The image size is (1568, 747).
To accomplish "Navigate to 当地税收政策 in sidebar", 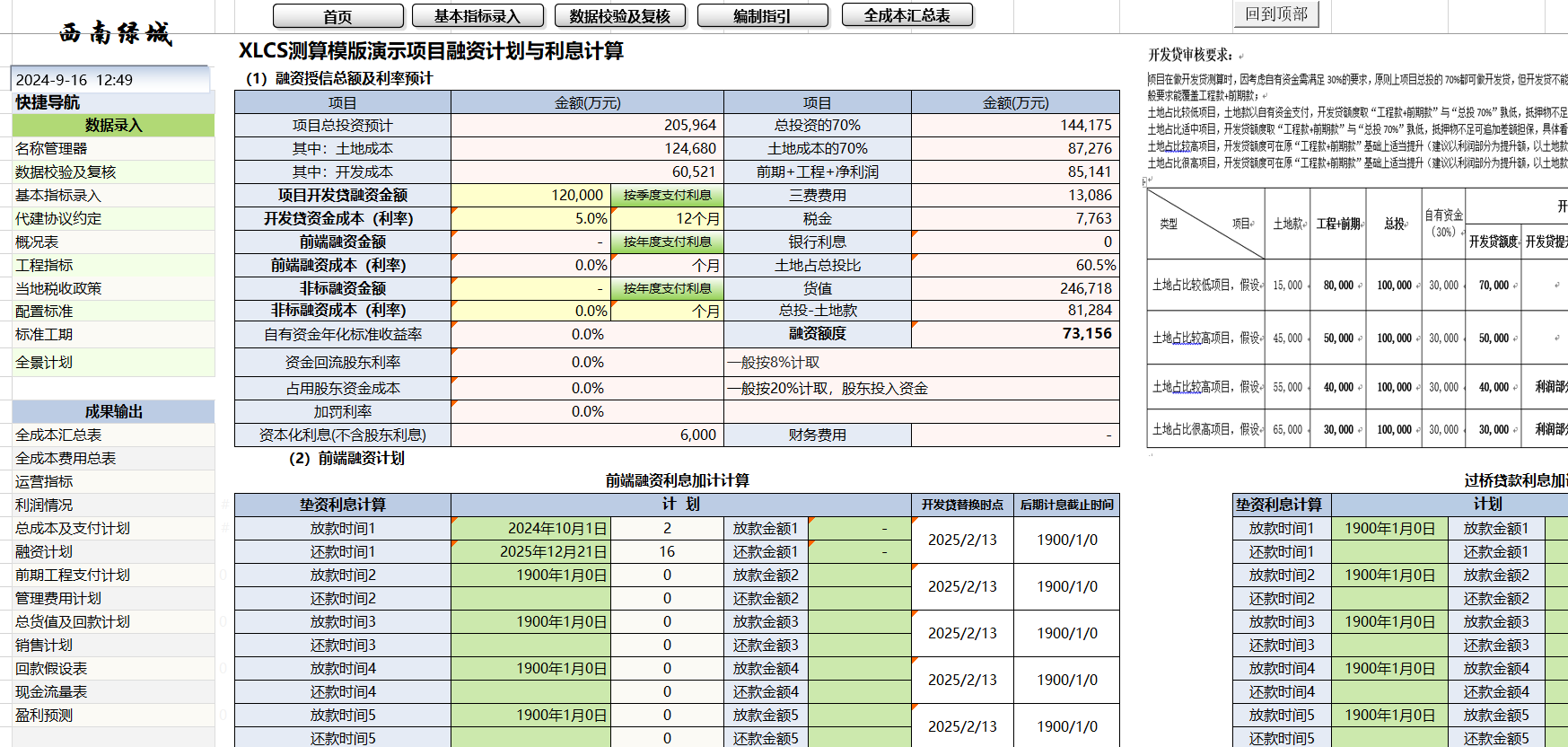I will point(58,289).
